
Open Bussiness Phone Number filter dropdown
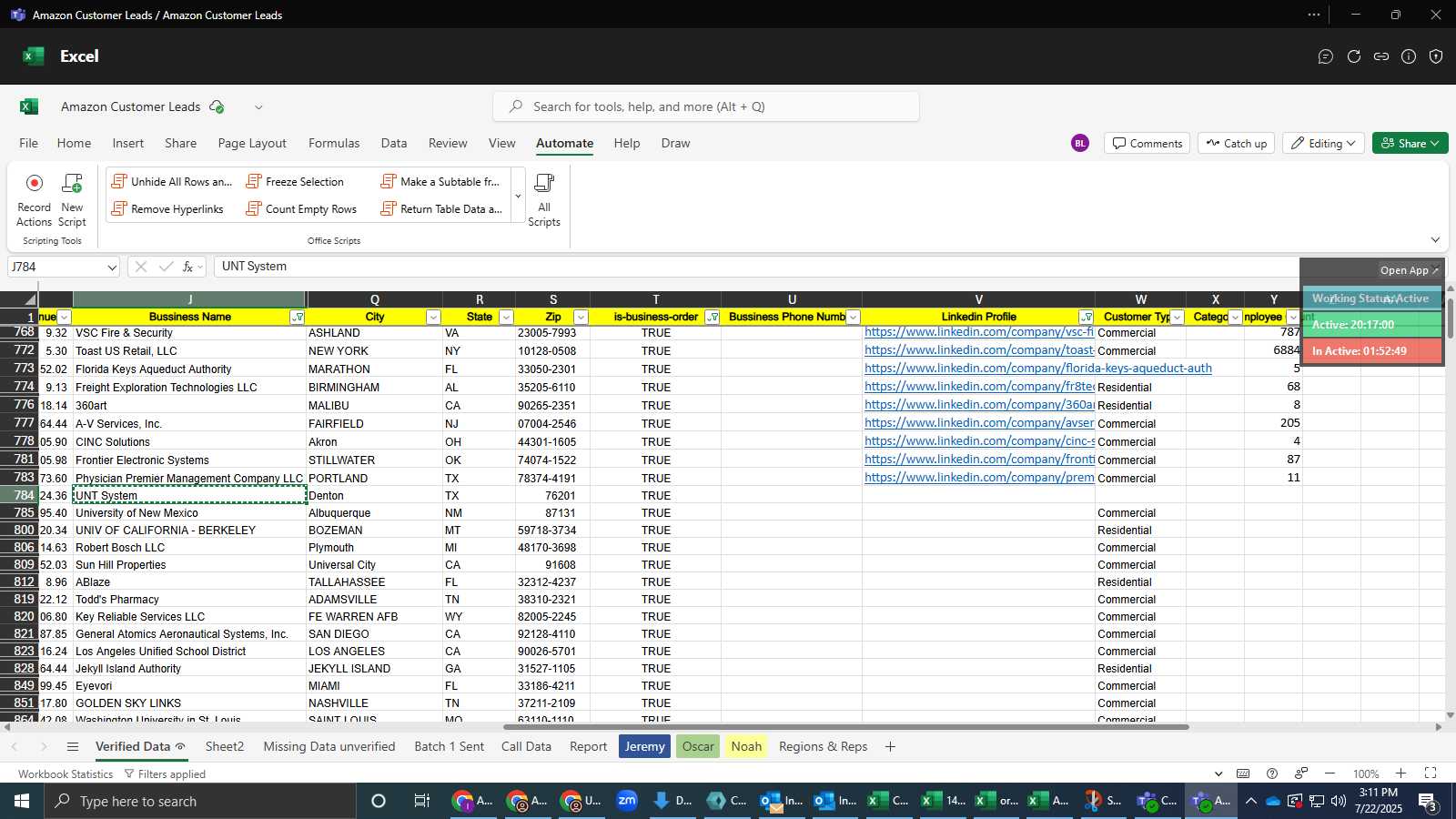click(x=853, y=318)
